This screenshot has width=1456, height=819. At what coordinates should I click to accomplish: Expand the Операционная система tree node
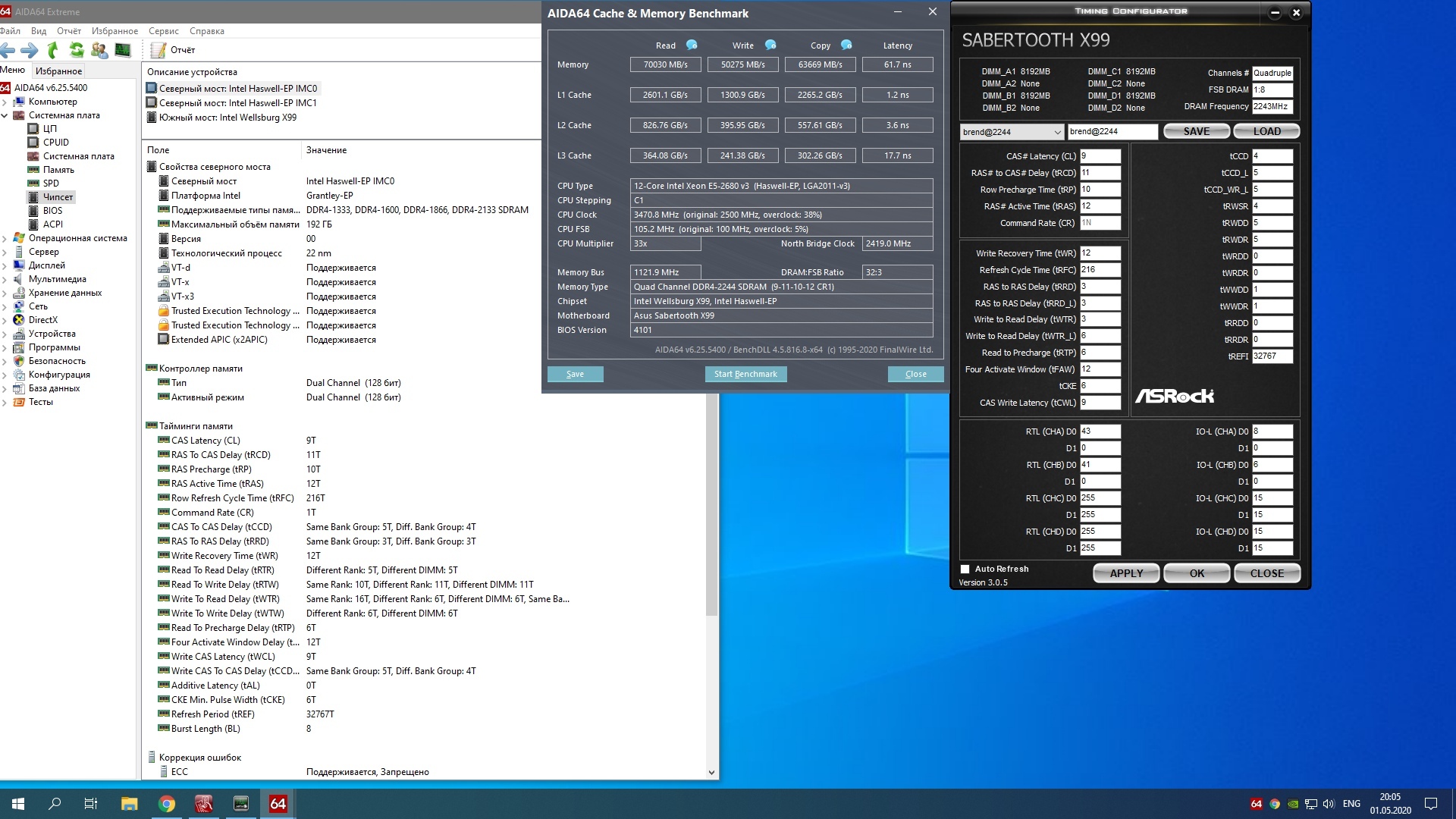click(x=5, y=238)
